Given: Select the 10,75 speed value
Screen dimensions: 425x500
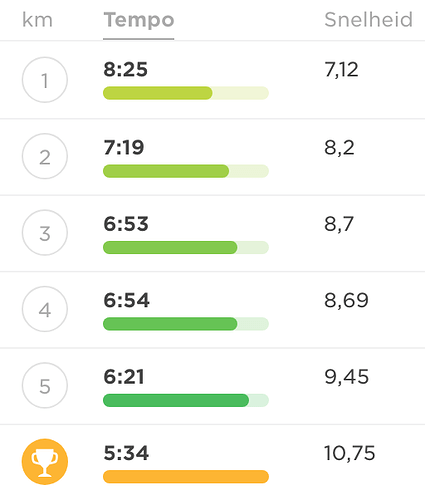Looking at the screenshot, I should click(350, 453).
